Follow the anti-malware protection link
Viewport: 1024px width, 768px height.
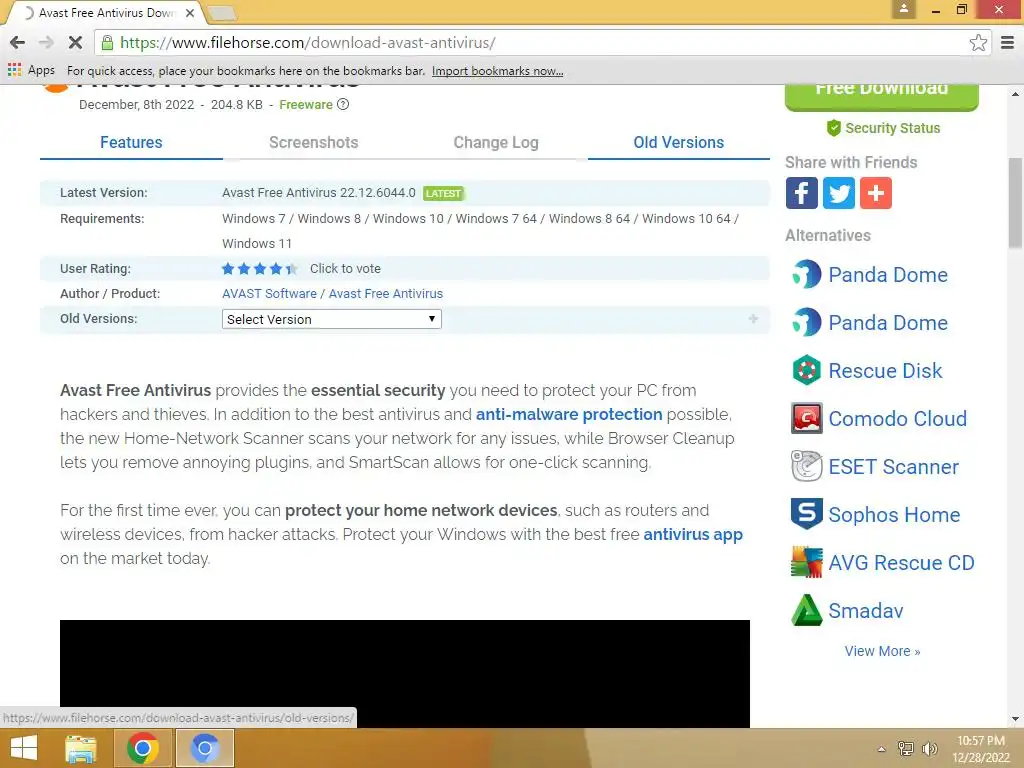click(569, 414)
